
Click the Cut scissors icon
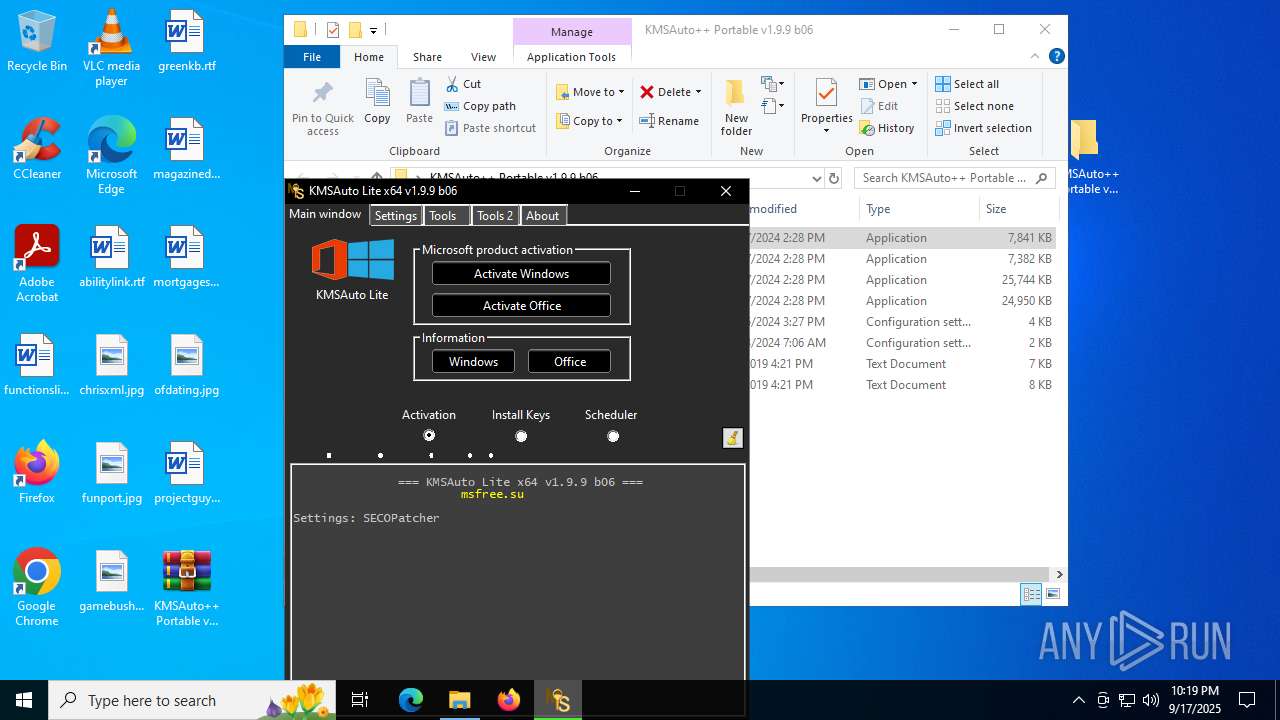coord(452,84)
